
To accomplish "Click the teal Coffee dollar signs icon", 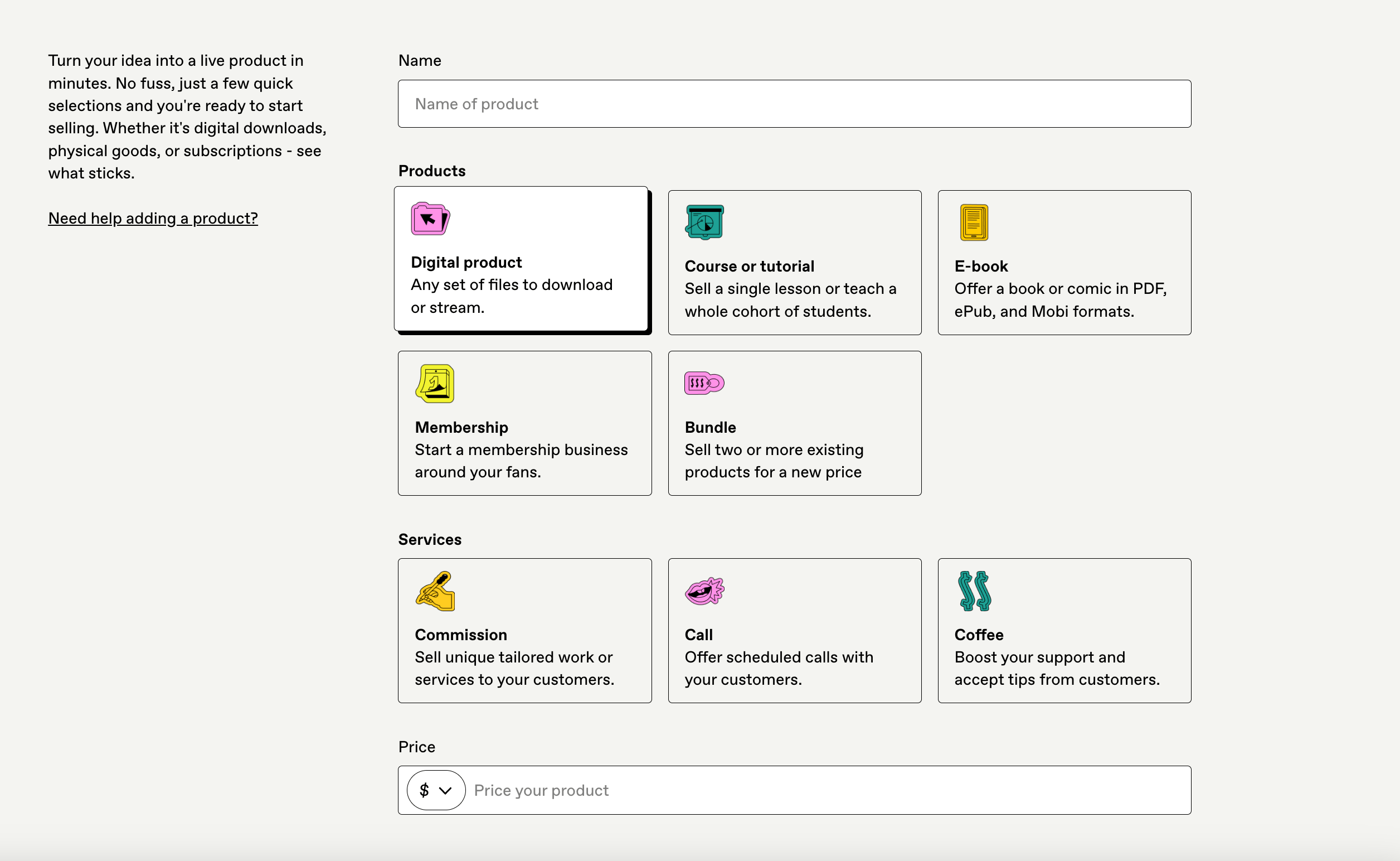I will click(x=974, y=591).
